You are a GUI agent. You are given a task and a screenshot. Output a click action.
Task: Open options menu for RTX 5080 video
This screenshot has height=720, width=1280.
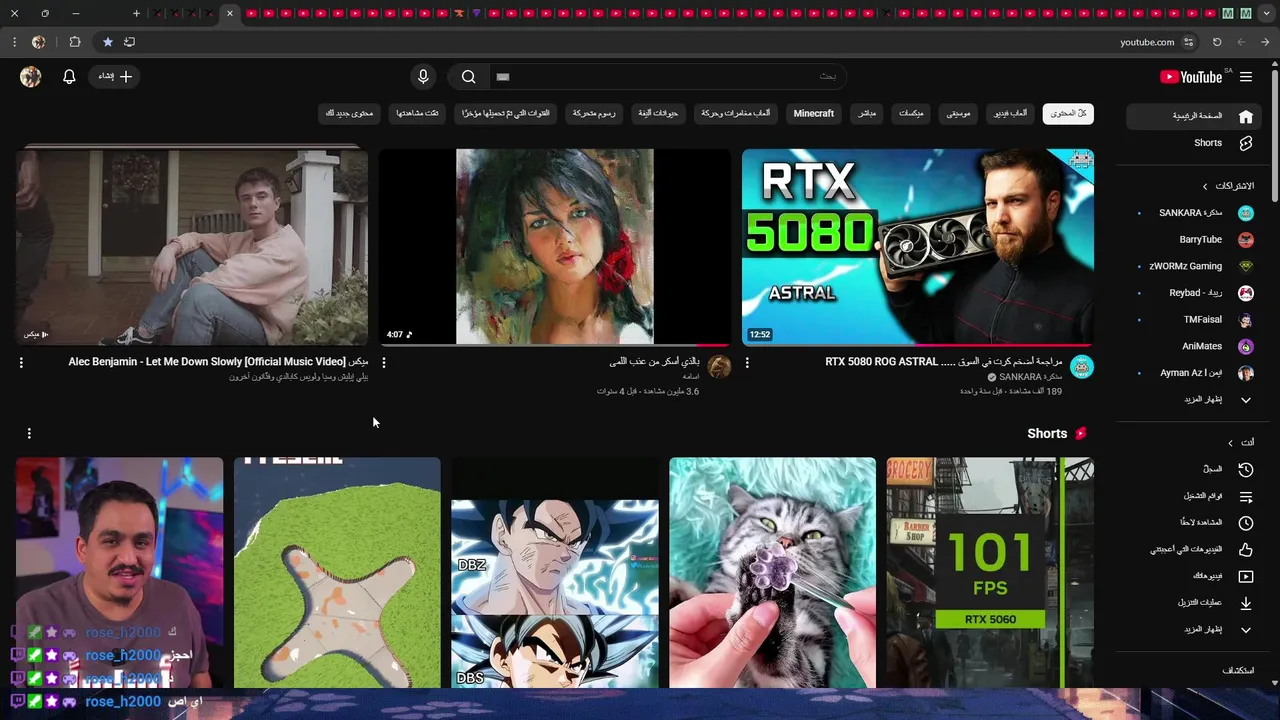[747, 363]
